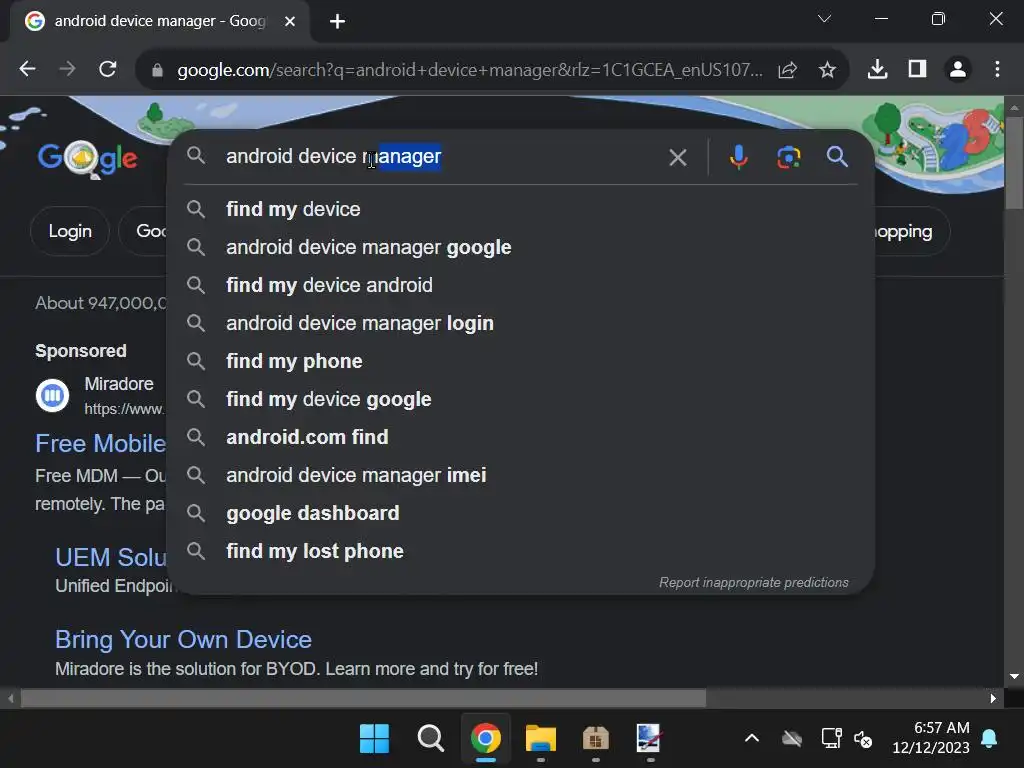
Task: Select suggestion "android.com find"
Action: [520, 437]
